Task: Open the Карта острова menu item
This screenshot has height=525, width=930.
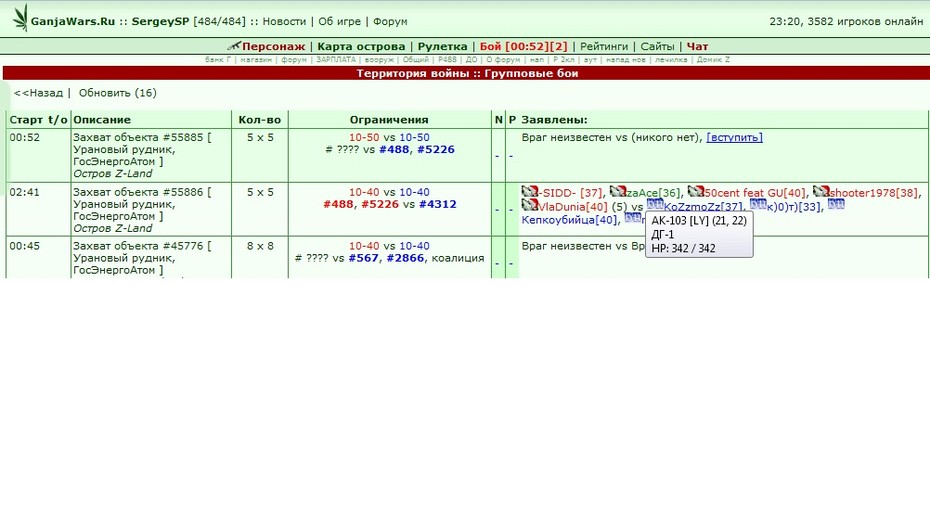Action: (361, 46)
